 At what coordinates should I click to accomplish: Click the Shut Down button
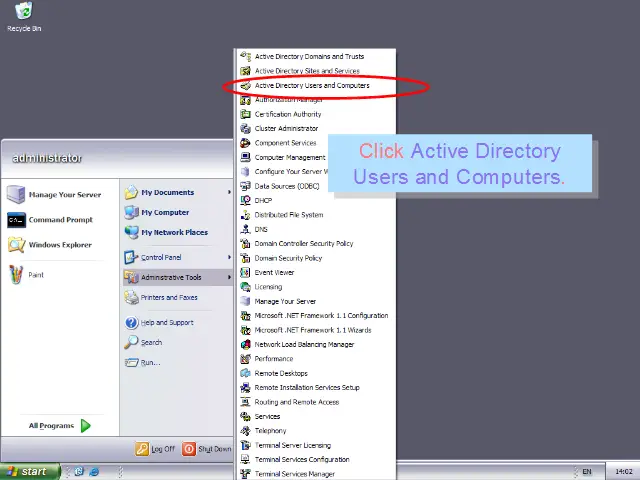(x=207, y=449)
